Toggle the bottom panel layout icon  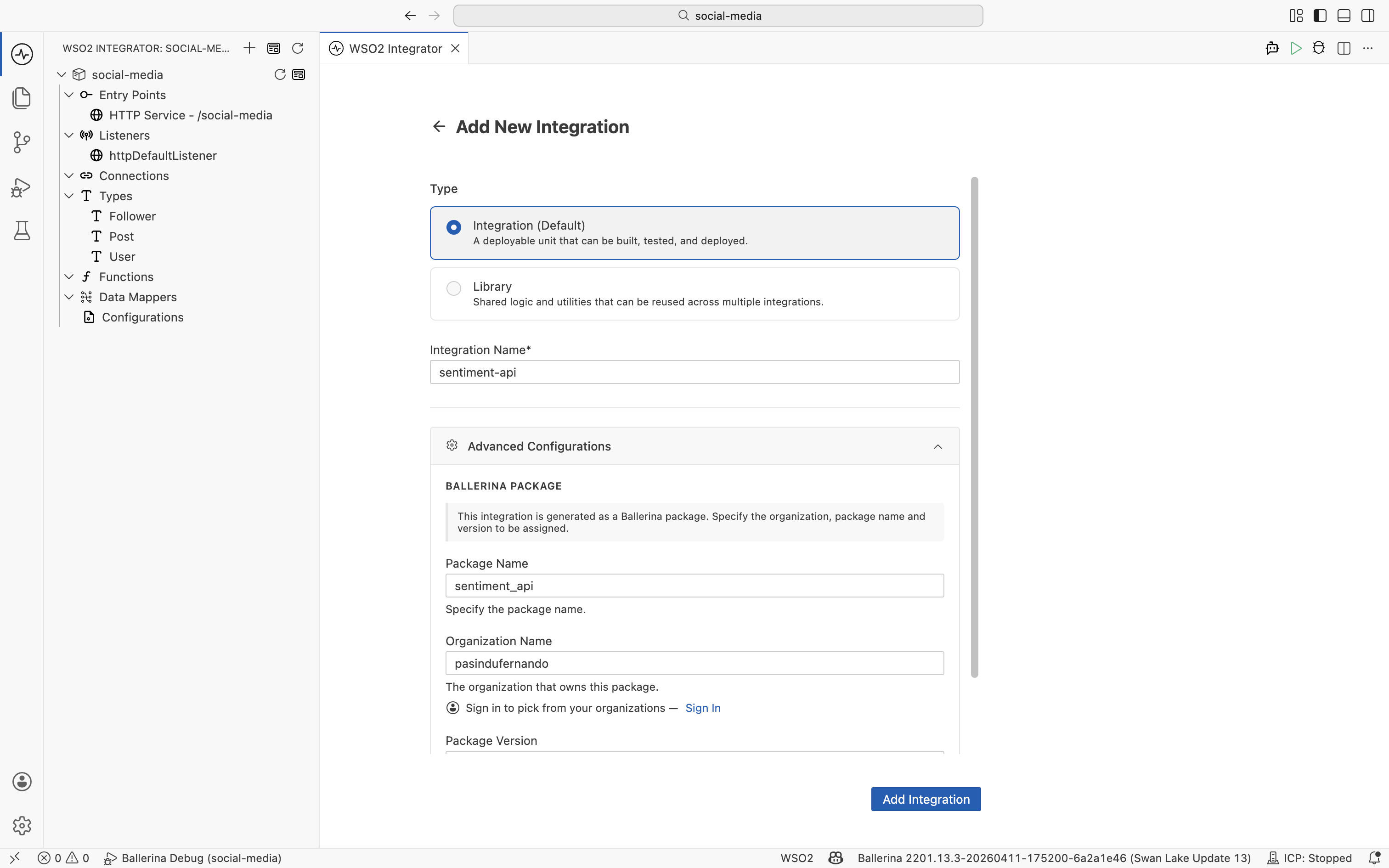click(1344, 16)
